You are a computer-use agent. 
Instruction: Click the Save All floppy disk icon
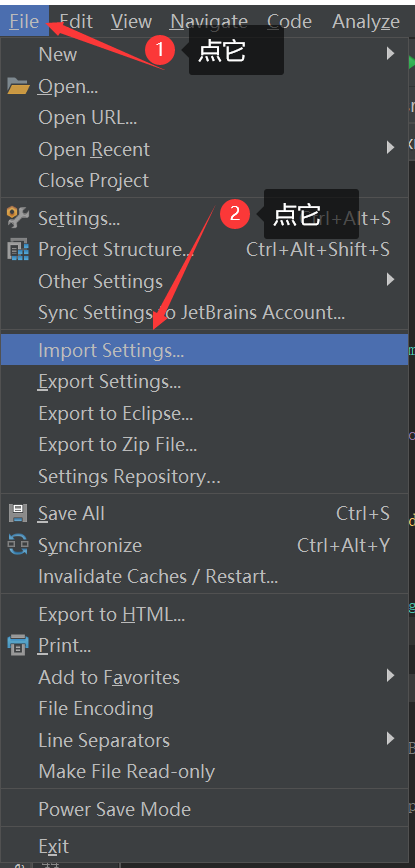point(18,513)
